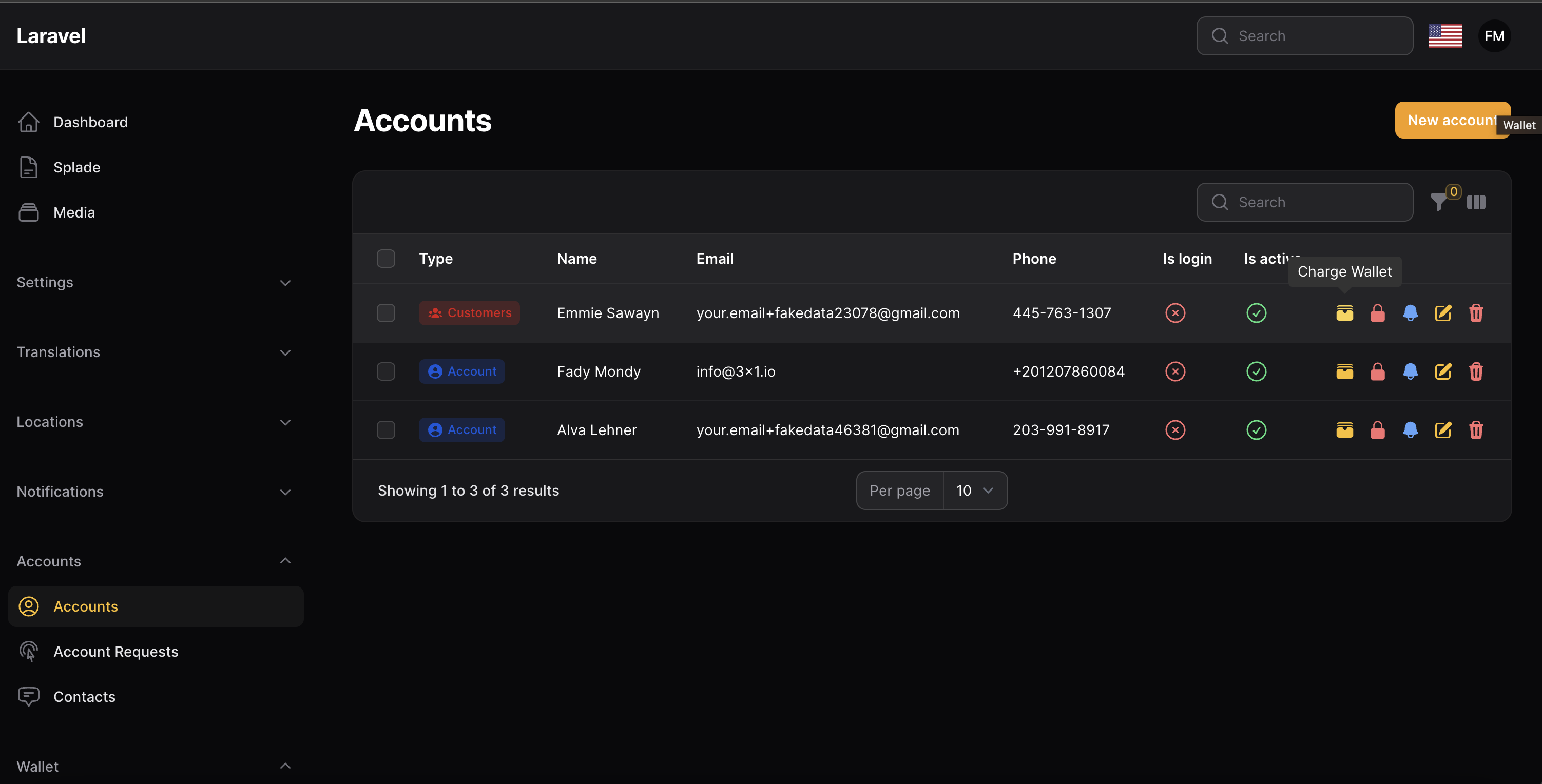Click phone number +201207860084
This screenshot has height=784, width=1542.
click(x=1069, y=371)
